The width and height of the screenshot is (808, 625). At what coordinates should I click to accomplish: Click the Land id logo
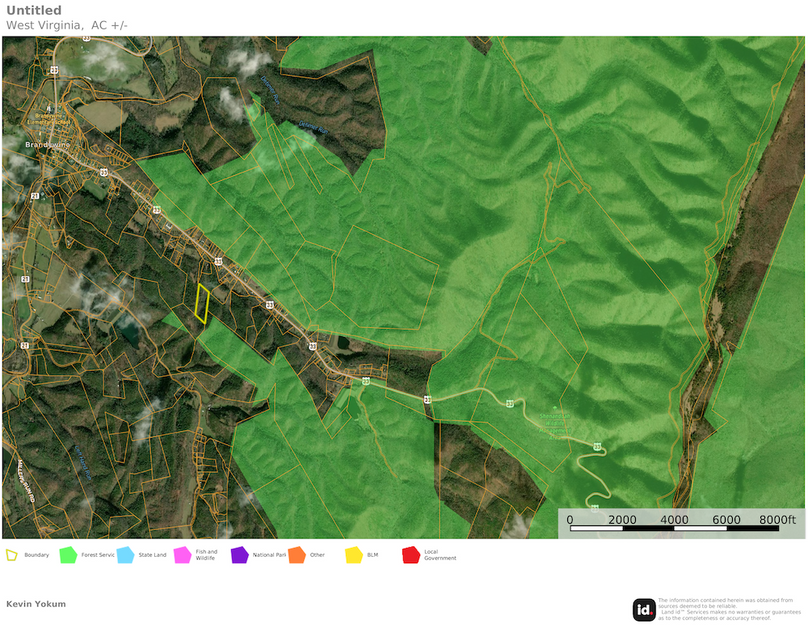point(644,609)
